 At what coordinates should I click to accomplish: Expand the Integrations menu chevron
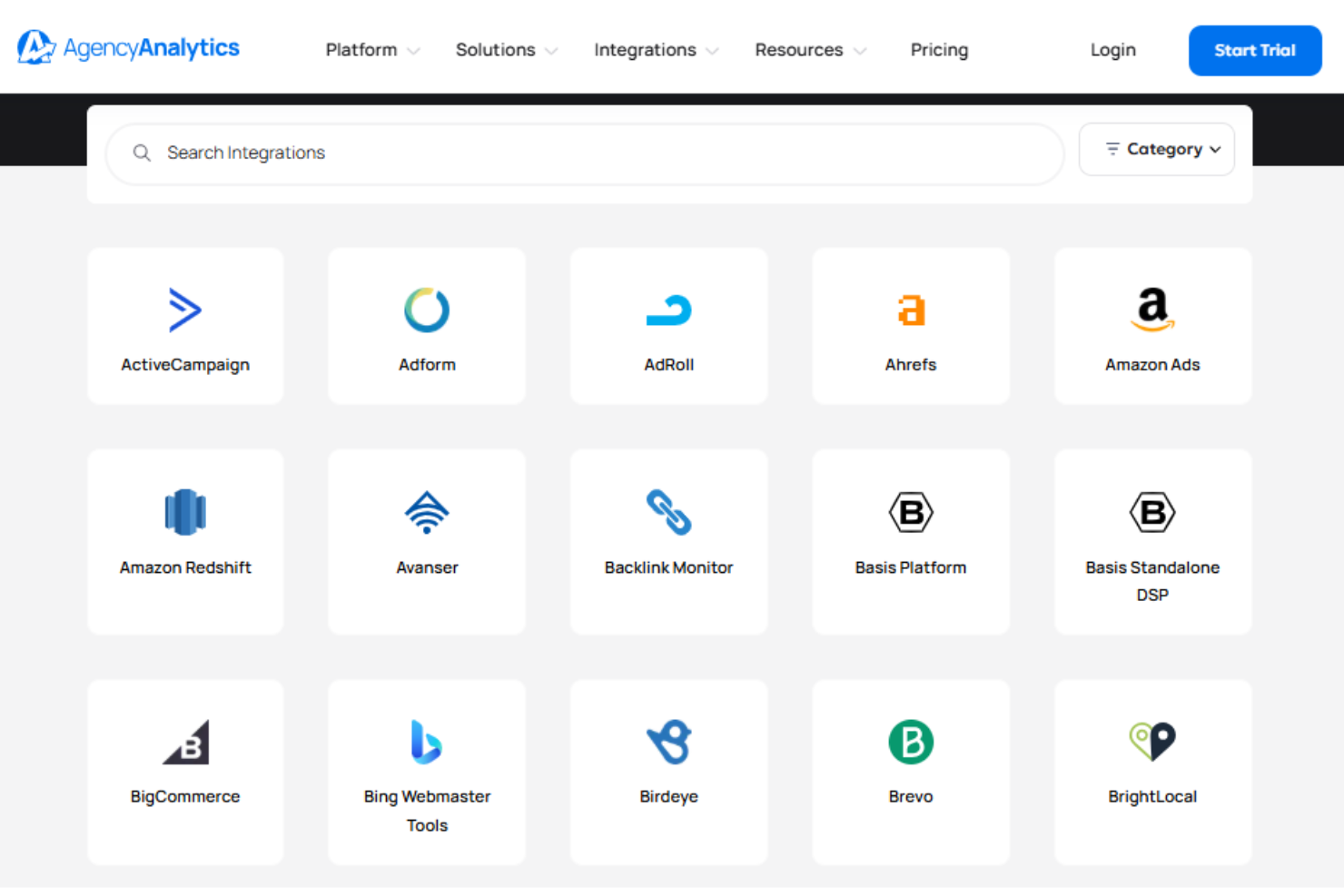[712, 51]
